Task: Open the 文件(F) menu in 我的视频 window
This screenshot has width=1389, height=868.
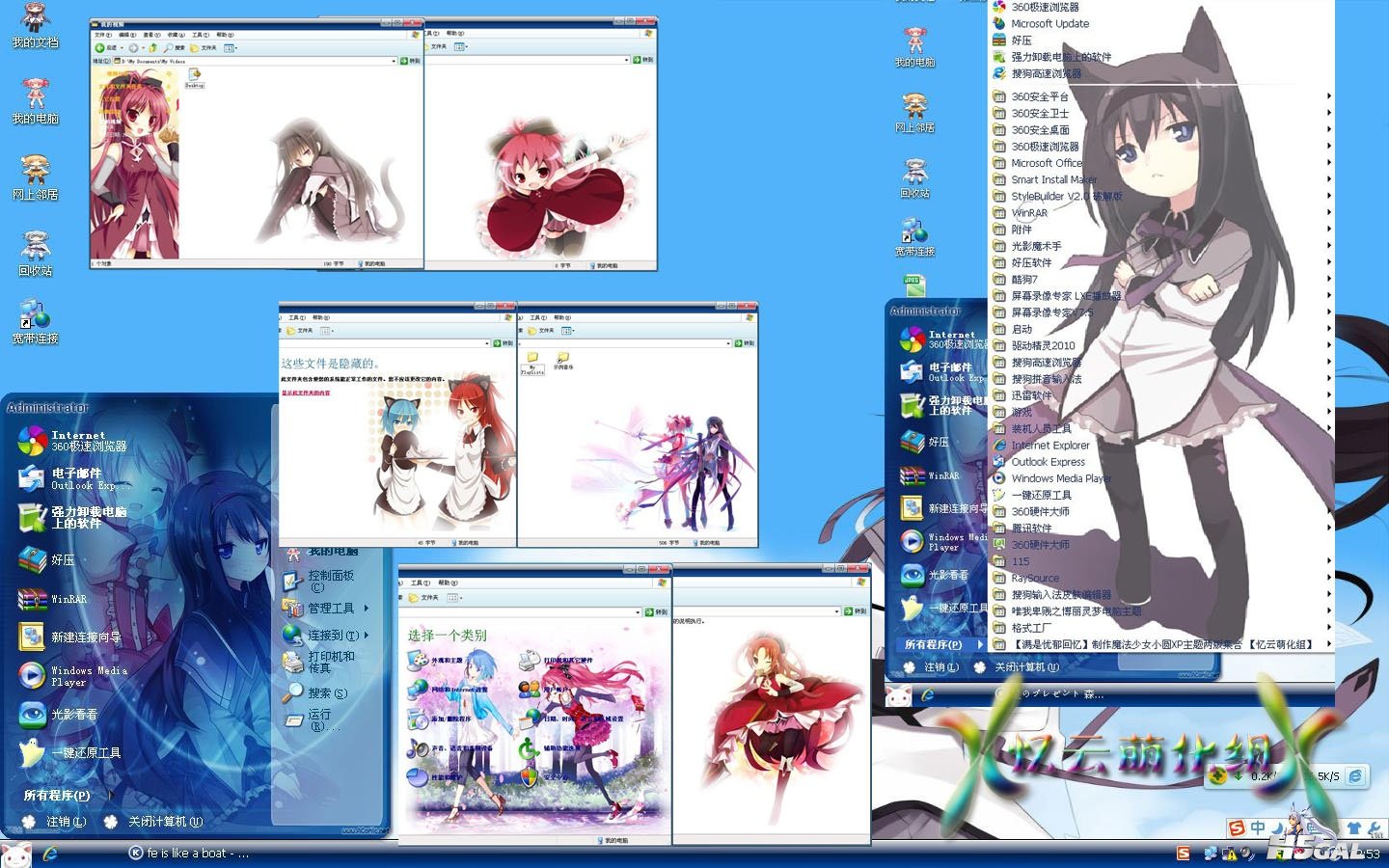Action: [102, 35]
